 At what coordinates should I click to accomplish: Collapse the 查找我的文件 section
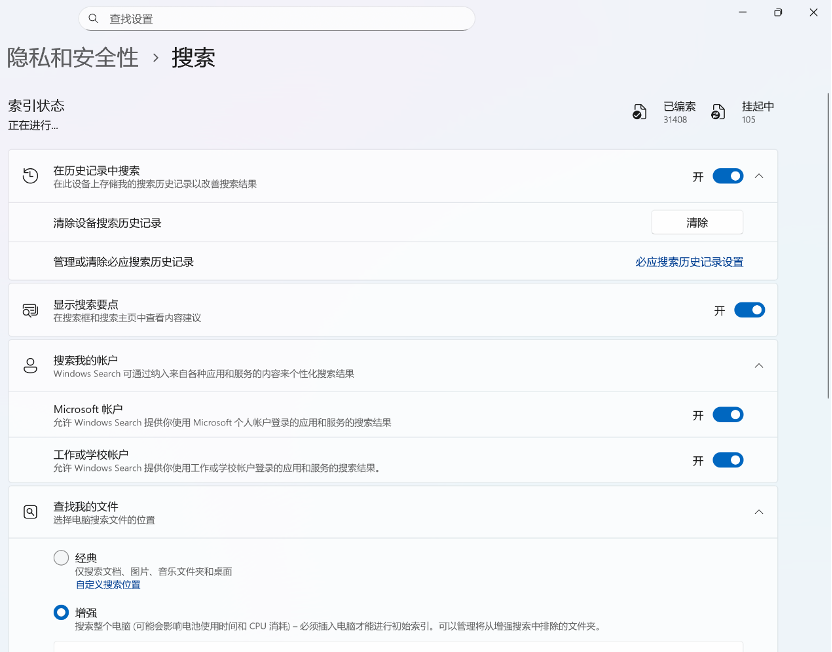tap(759, 512)
